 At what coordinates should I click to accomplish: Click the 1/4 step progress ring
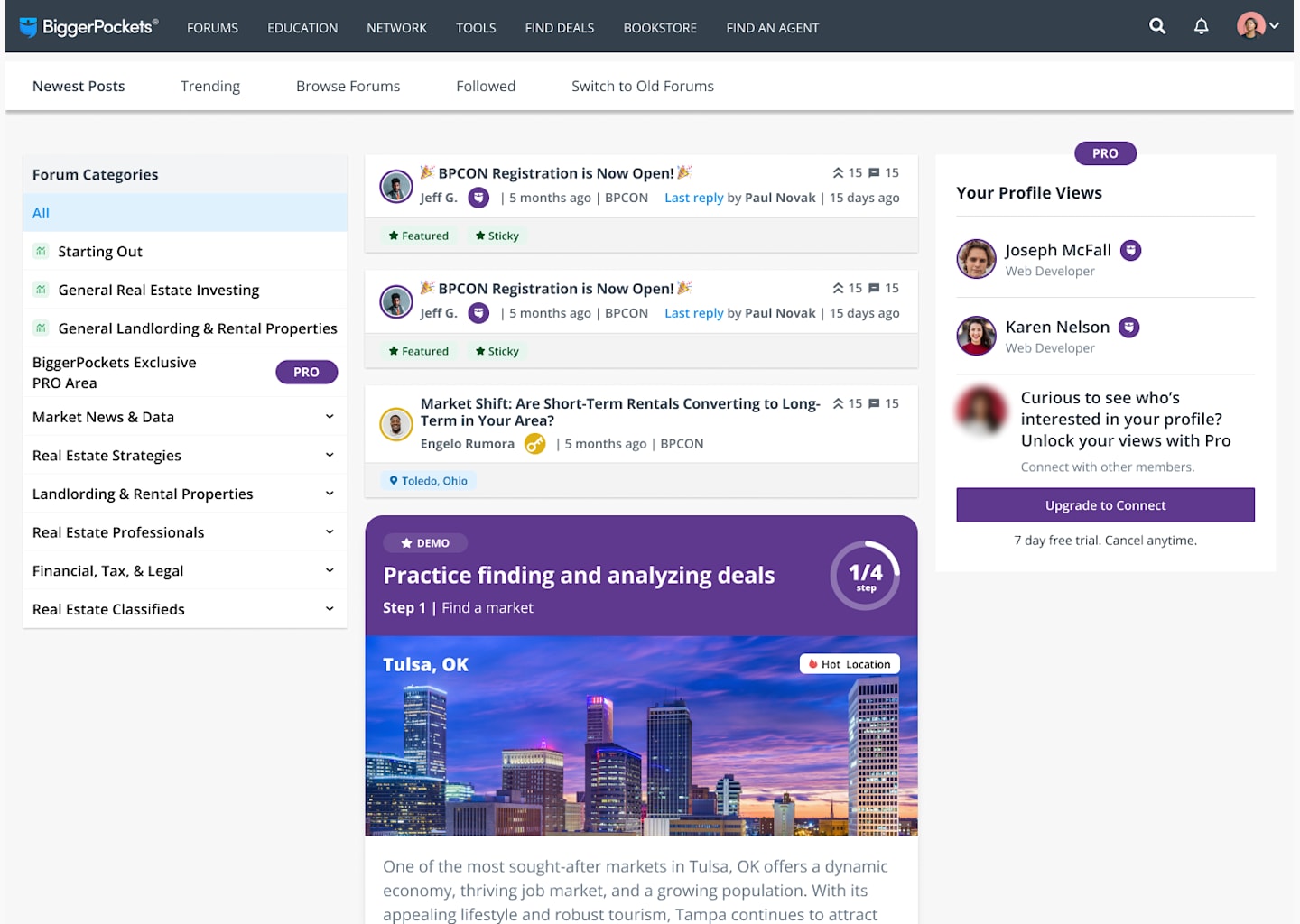(865, 575)
